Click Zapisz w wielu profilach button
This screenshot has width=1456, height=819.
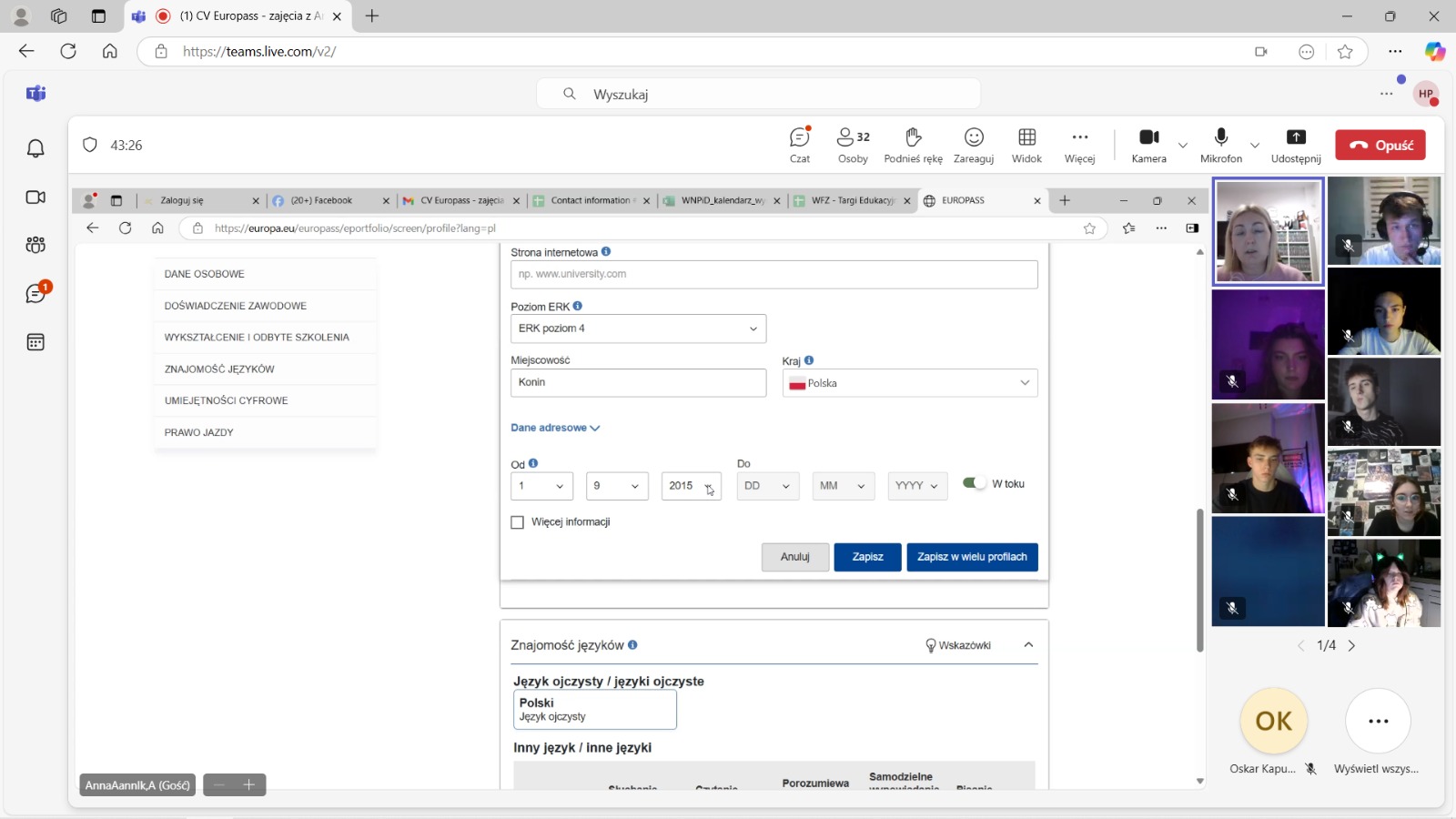click(x=972, y=557)
